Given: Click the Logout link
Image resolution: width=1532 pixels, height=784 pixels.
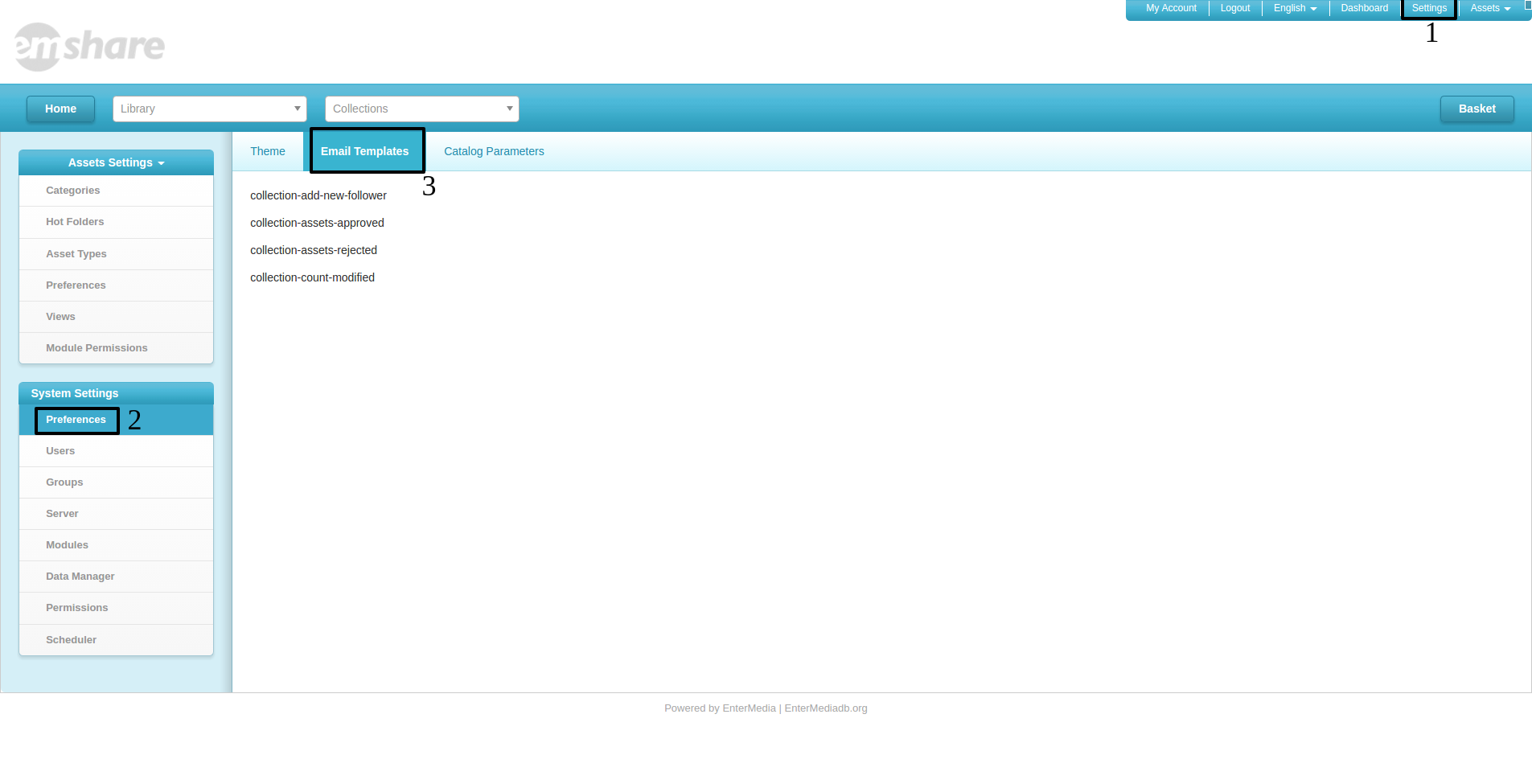Looking at the screenshot, I should click(x=1235, y=8).
